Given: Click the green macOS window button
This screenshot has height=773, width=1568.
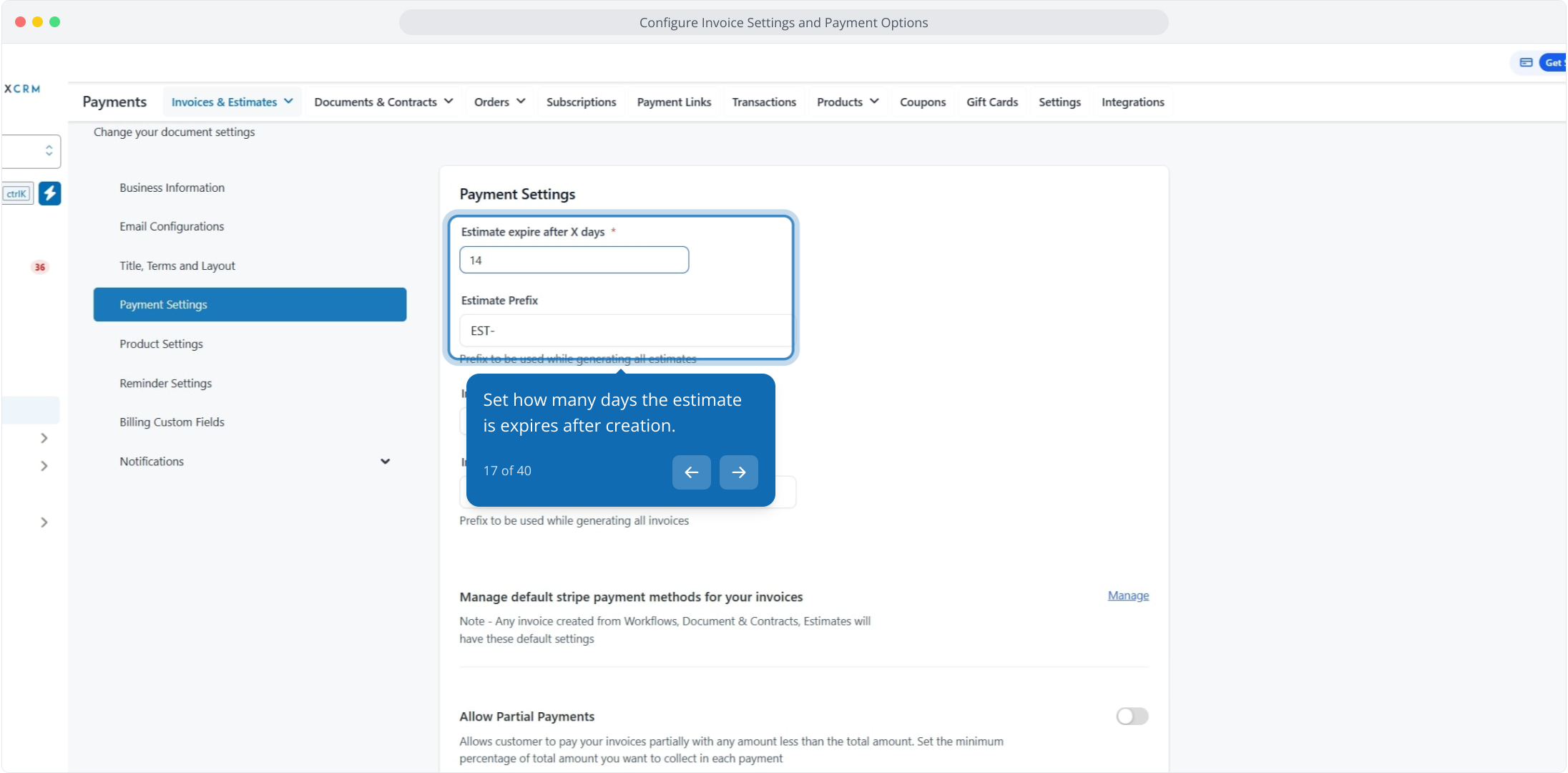Looking at the screenshot, I should click(54, 21).
